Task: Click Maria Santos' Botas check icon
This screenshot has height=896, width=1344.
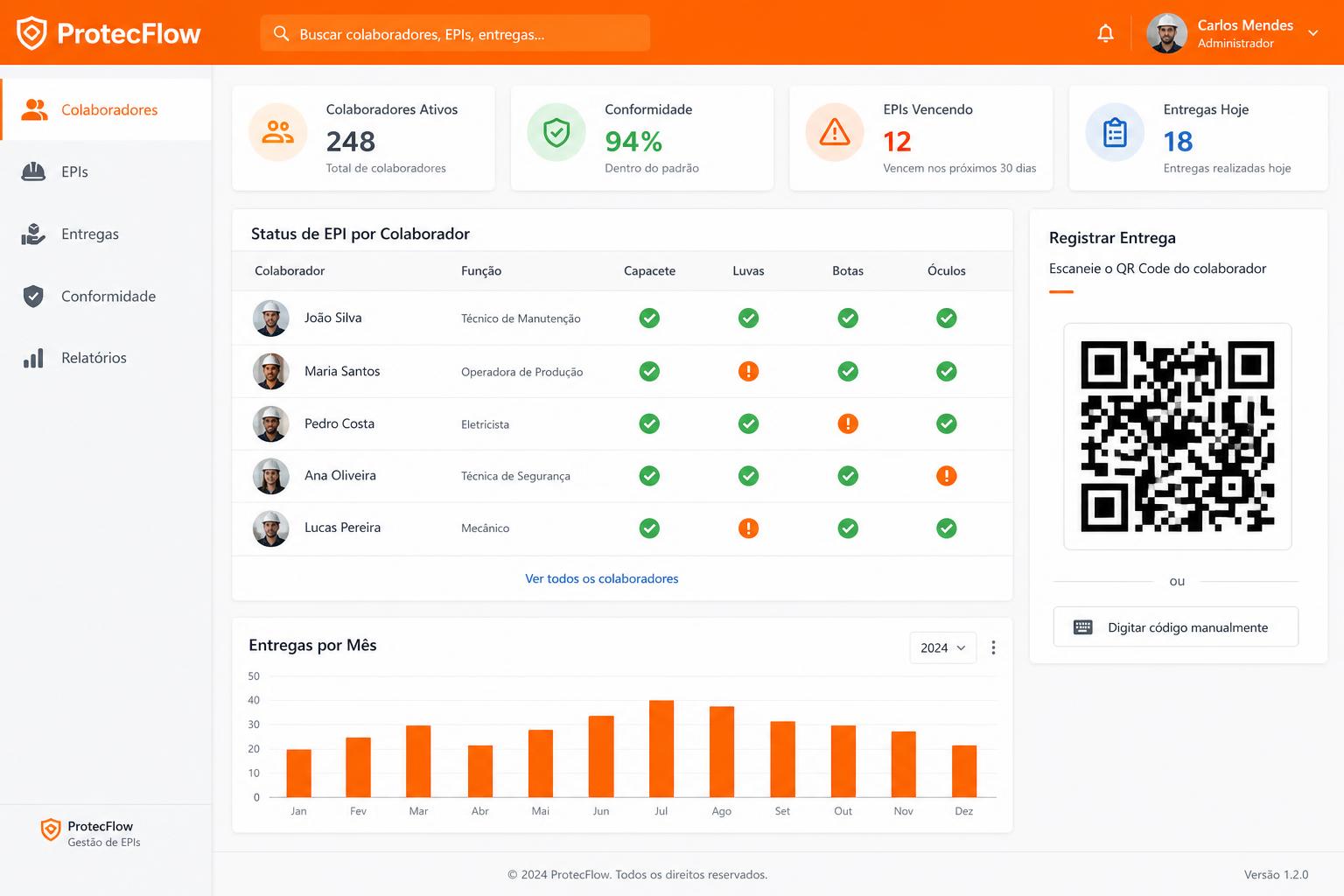Action: (x=848, y=371)
